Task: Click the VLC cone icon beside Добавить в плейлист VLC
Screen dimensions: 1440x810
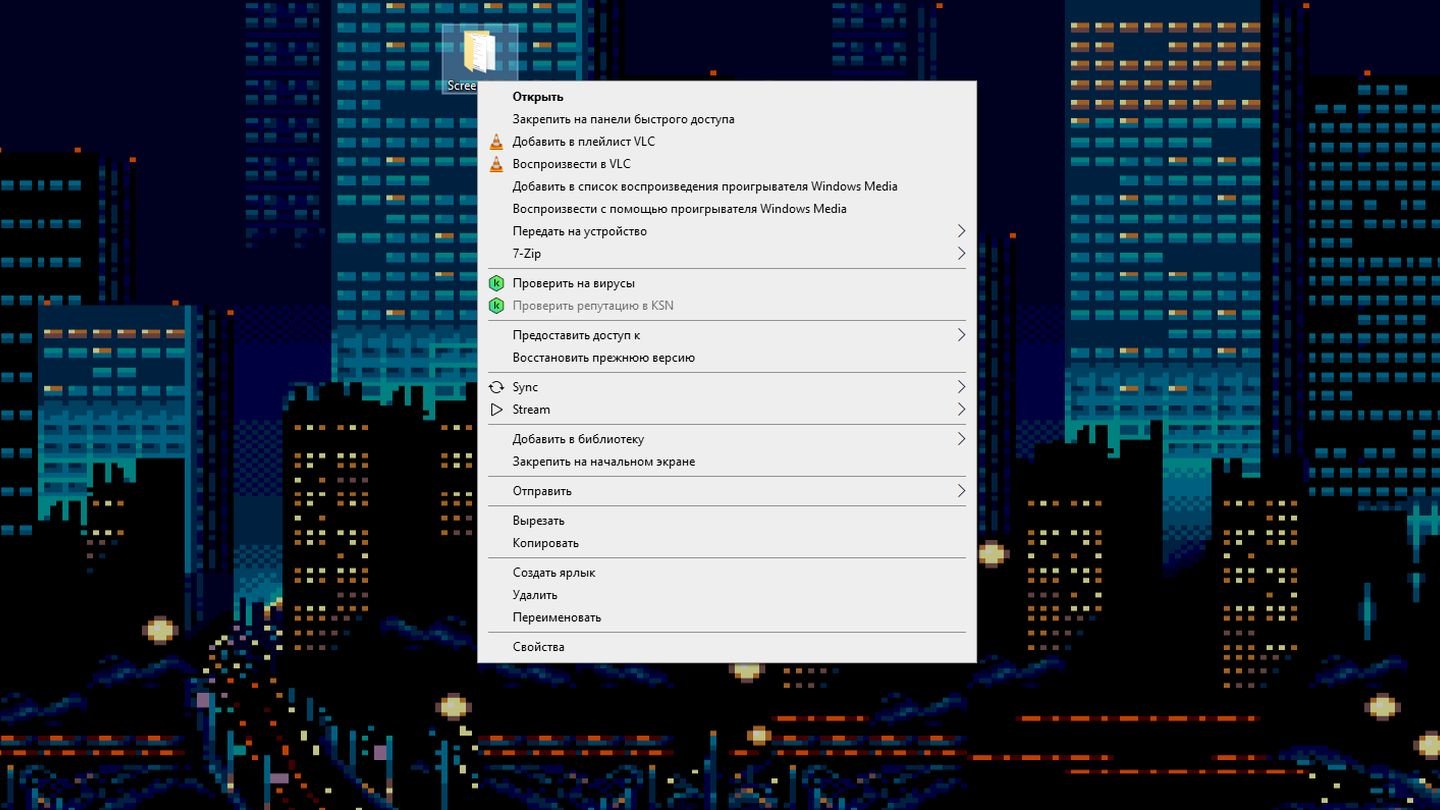Action: tap(496, 142)
